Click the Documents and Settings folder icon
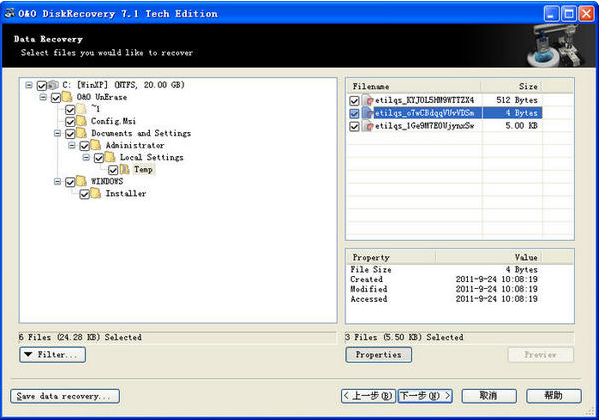Screen dimensions: 601x420 click(81, 133)
